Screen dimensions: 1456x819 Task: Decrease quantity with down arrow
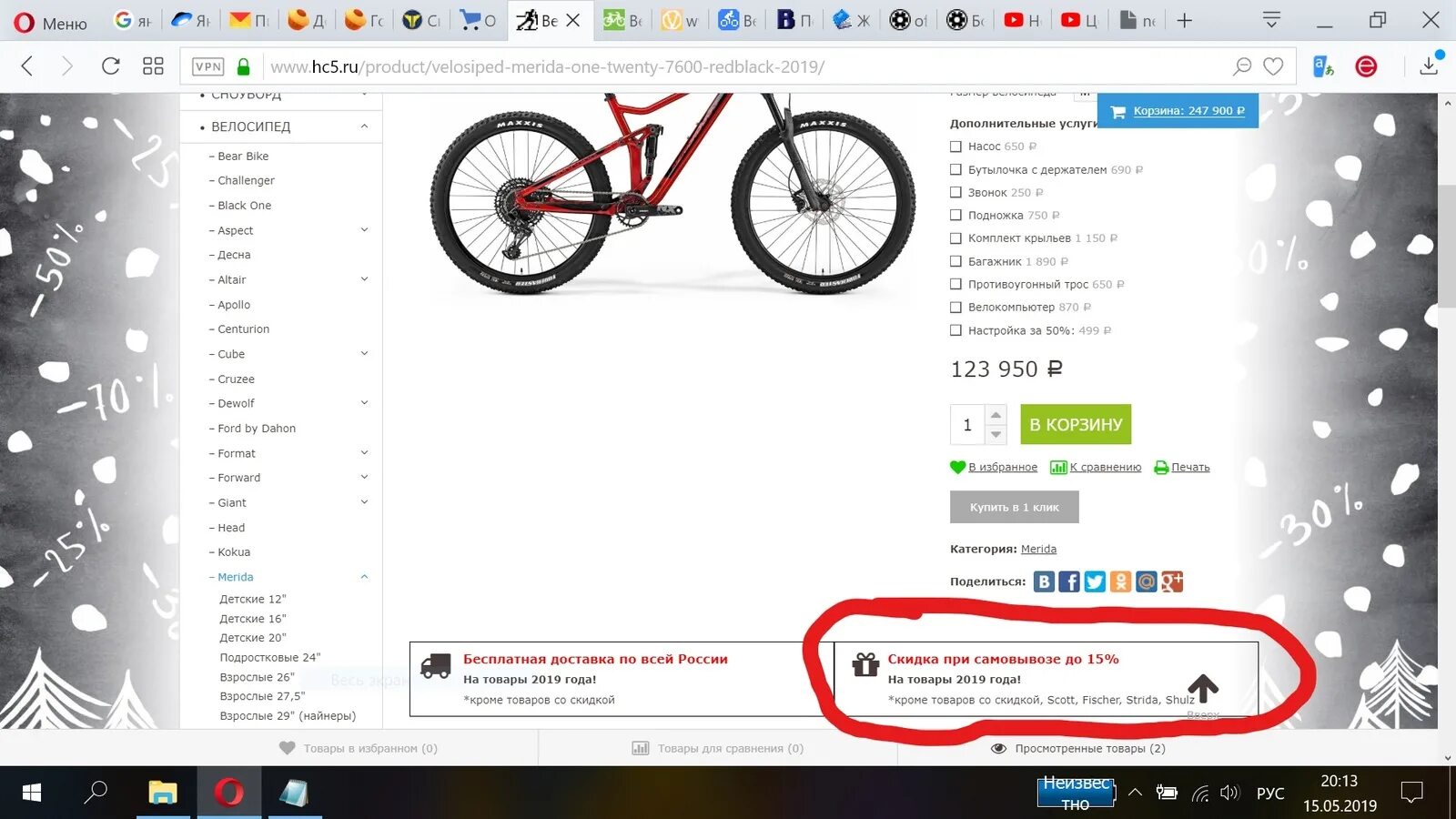tap(996, 434)
